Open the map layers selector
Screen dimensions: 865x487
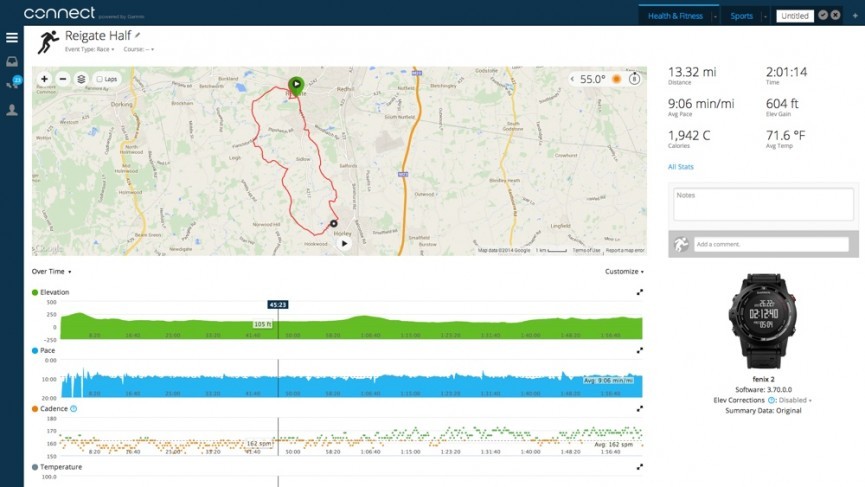pos(81,78)
